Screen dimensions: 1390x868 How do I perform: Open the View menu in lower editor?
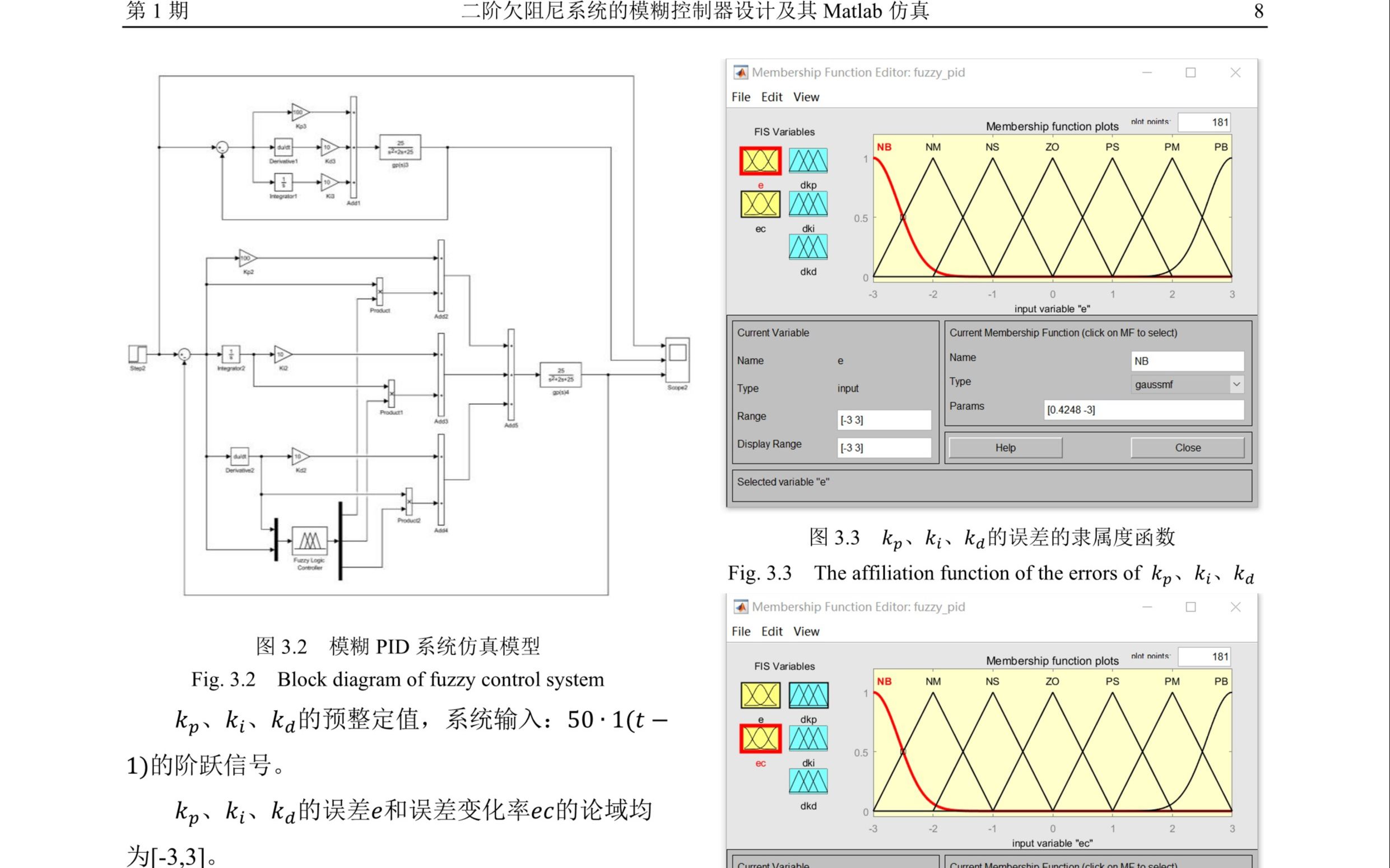tap(806, 632)
